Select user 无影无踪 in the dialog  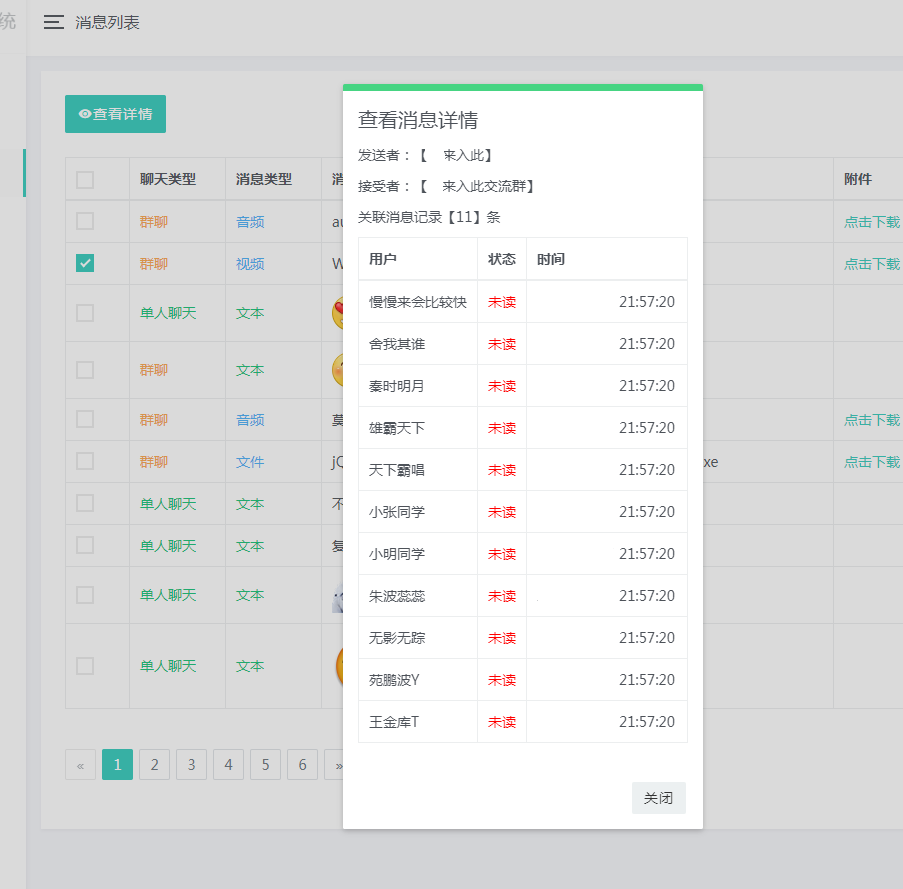tap(397, 639)
